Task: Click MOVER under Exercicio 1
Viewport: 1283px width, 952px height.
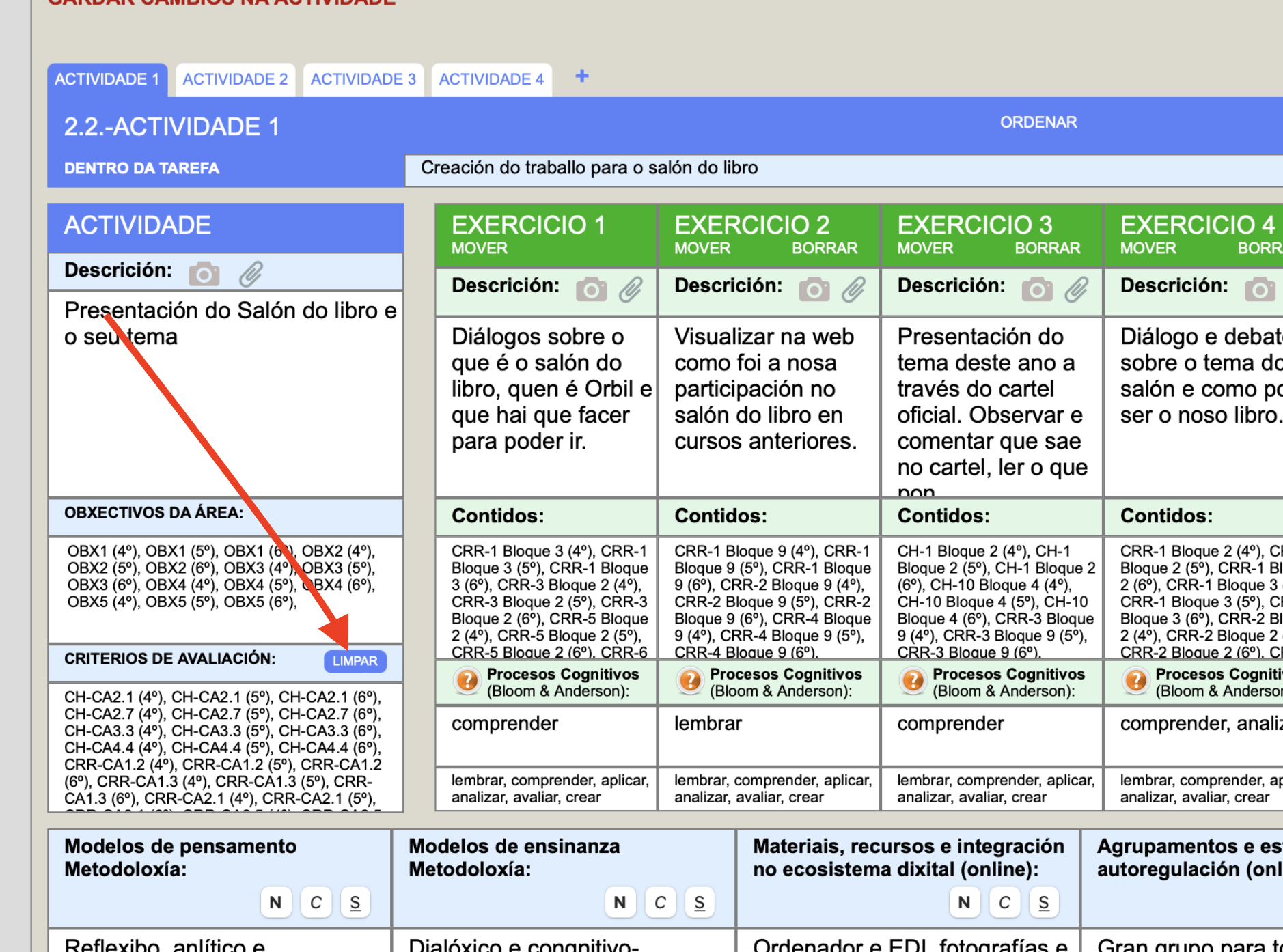Action: pyautogui.click(x=480, y=249)
